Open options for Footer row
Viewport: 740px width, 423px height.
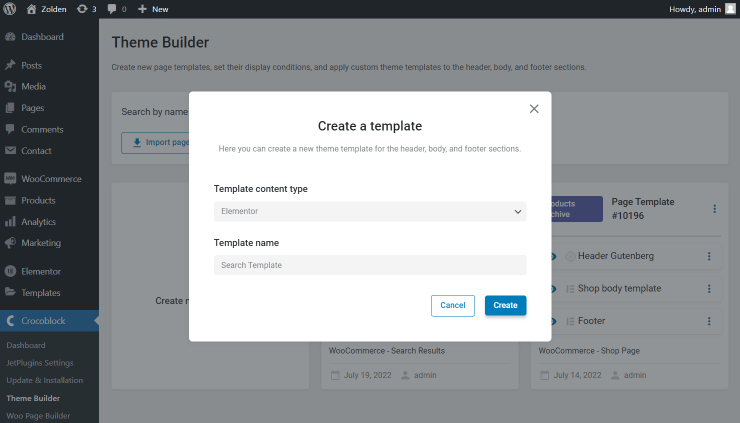tap(709, 321)
